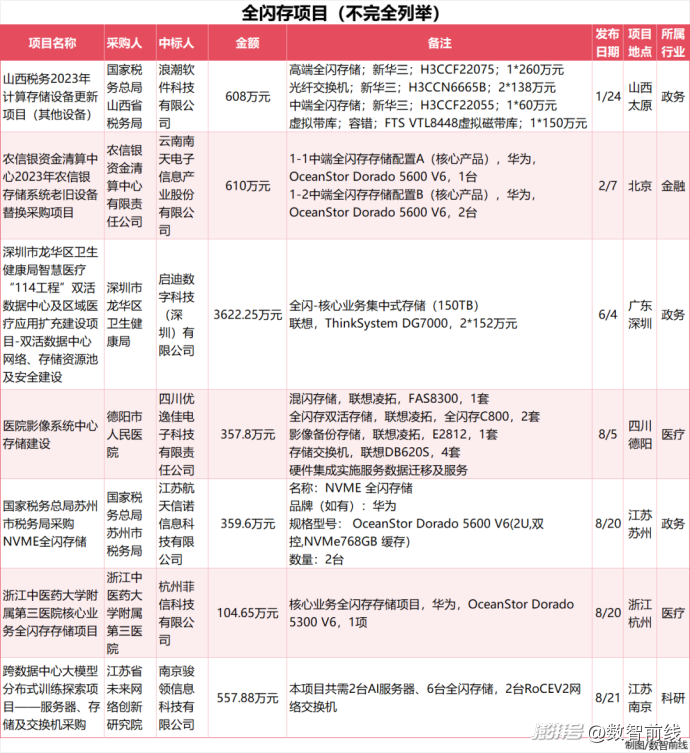Screen dimensions: 690x753
Task: Click the 项目名称 column header
Action: tap(51, 44)
